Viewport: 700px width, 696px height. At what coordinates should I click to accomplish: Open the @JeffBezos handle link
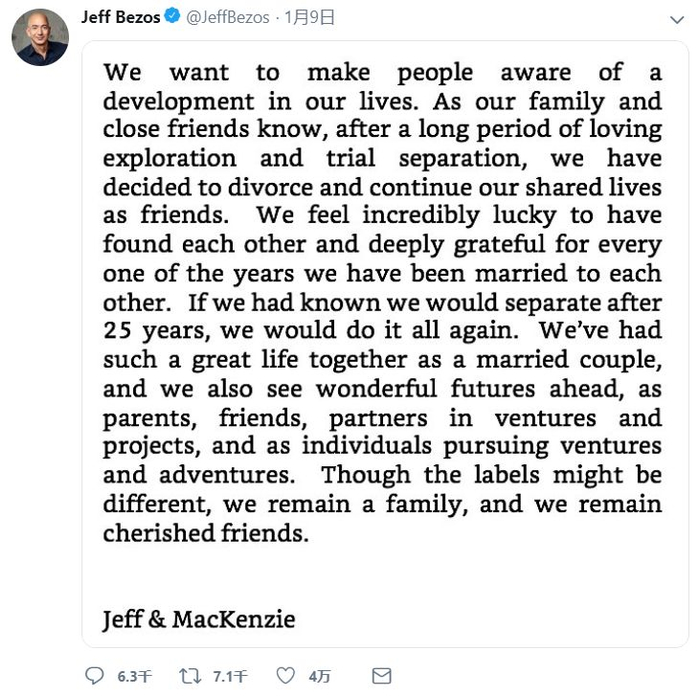click(228, 17)
